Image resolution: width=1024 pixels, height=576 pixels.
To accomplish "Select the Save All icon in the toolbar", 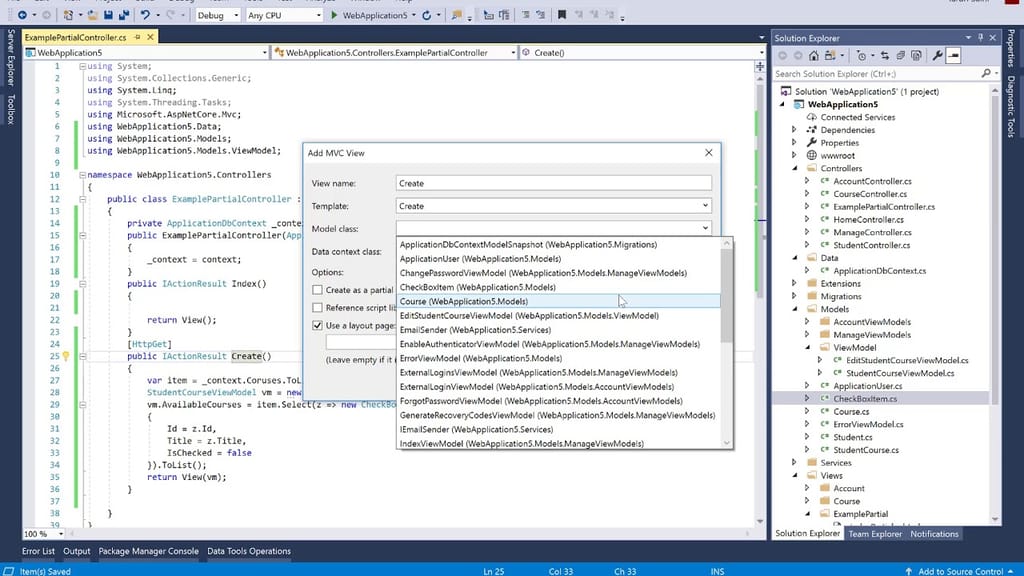I will pos(125,16).
